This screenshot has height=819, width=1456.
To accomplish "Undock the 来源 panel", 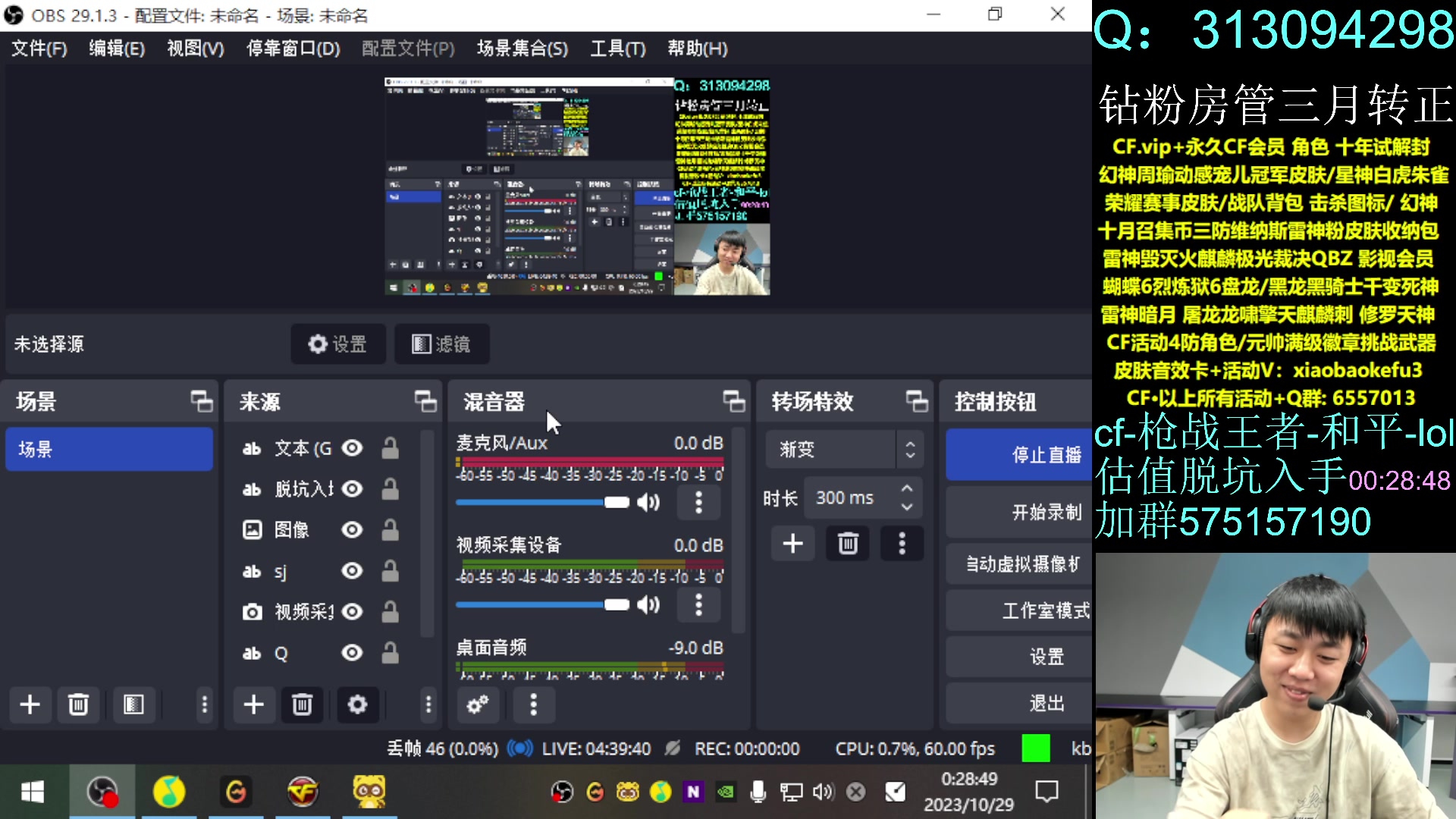I will coord(426,401).
